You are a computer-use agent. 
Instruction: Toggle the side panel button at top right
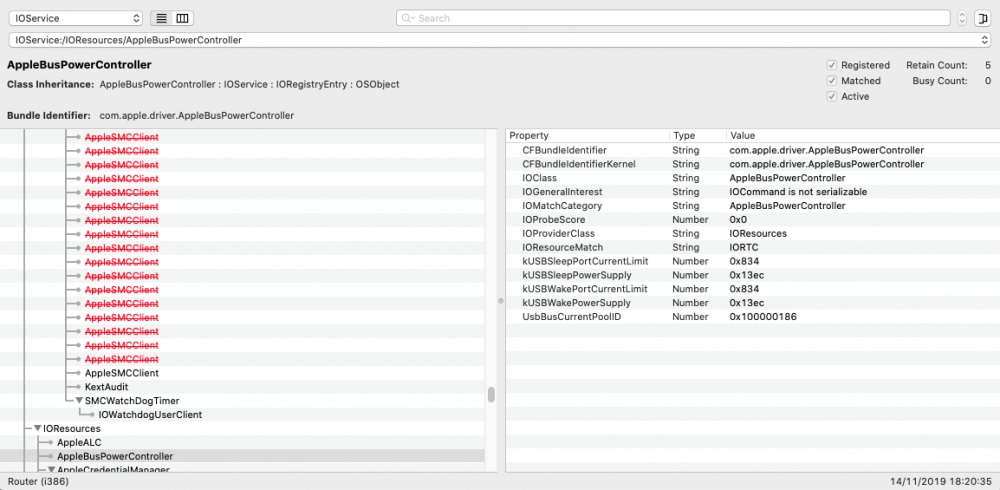point(982,19)
